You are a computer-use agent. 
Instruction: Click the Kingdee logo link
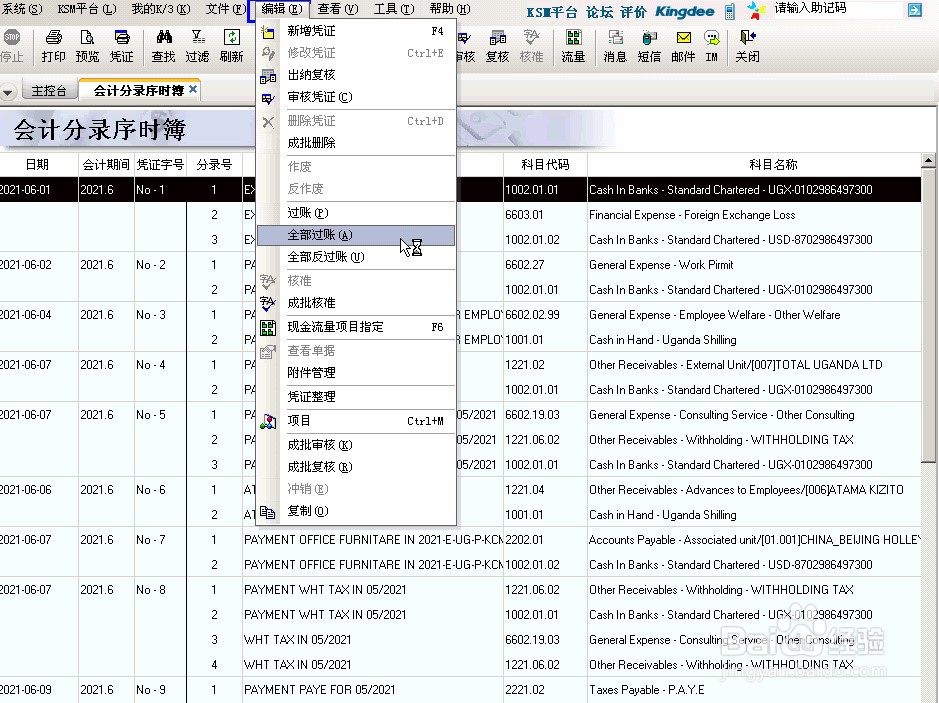coord(684,12)
